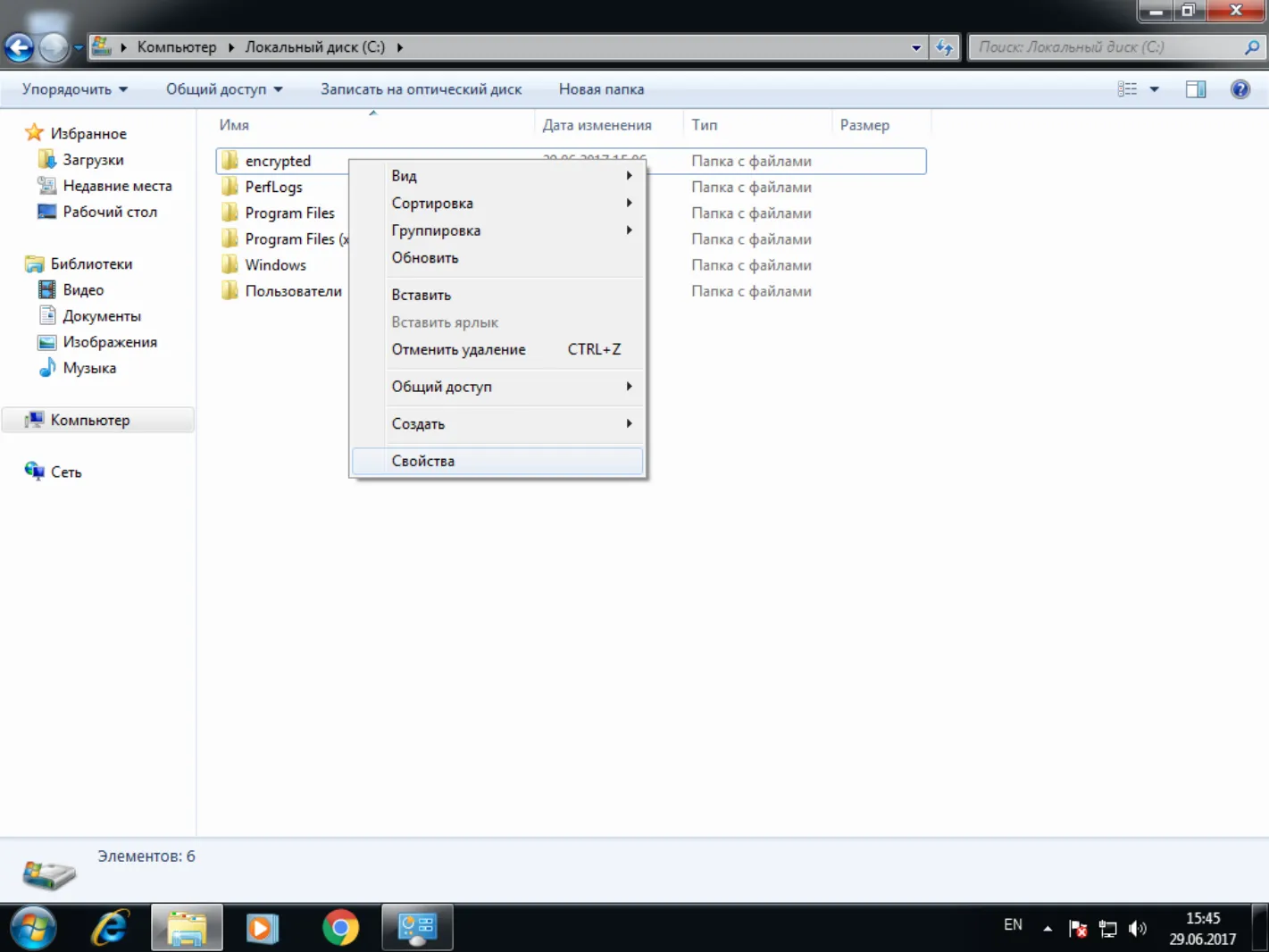Open the Создать submenu
Screen dimensions: 1269x952
pos(497,424)
